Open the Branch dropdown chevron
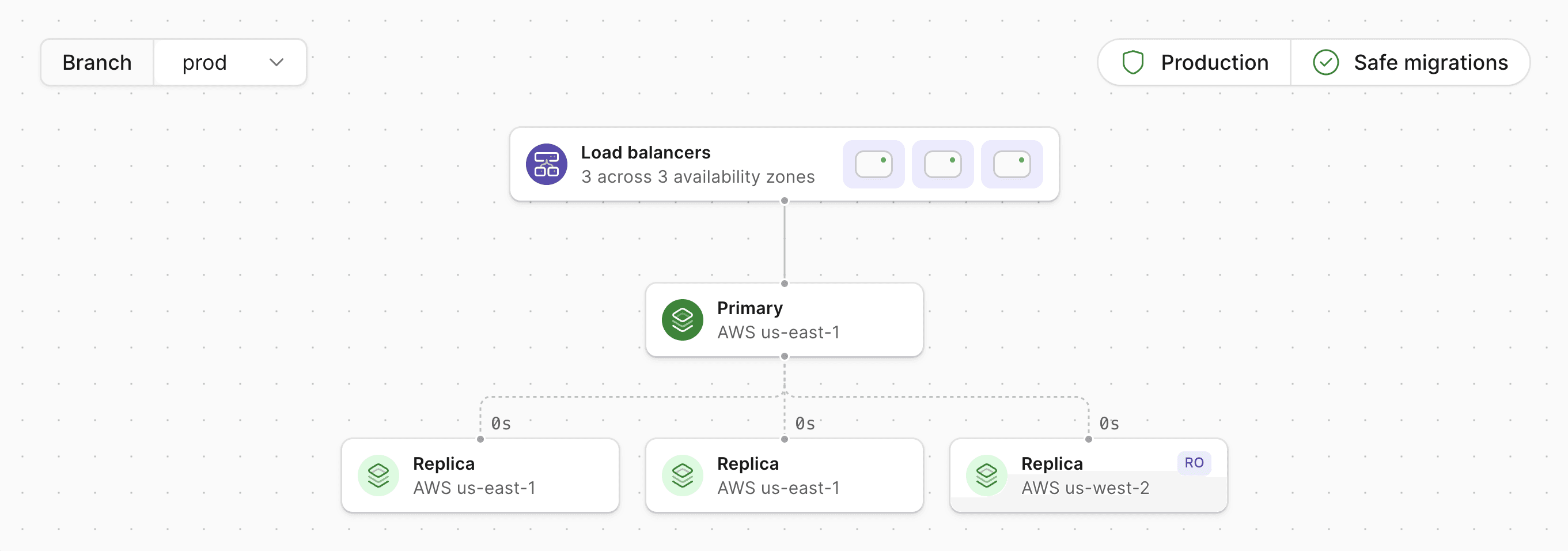This screenshot has width=1568, height=551. [x=277, y=63]
